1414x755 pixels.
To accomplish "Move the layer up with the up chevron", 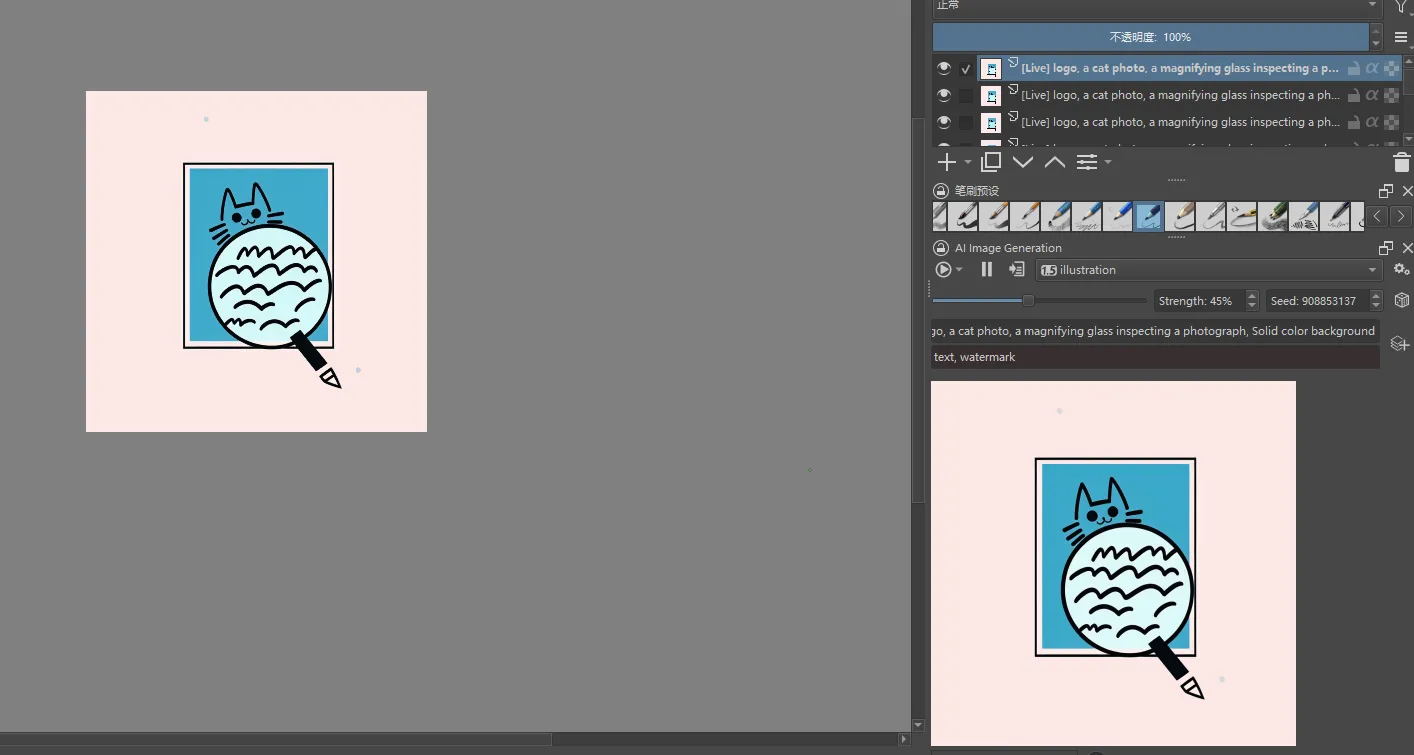I will tap(1055, 162).
